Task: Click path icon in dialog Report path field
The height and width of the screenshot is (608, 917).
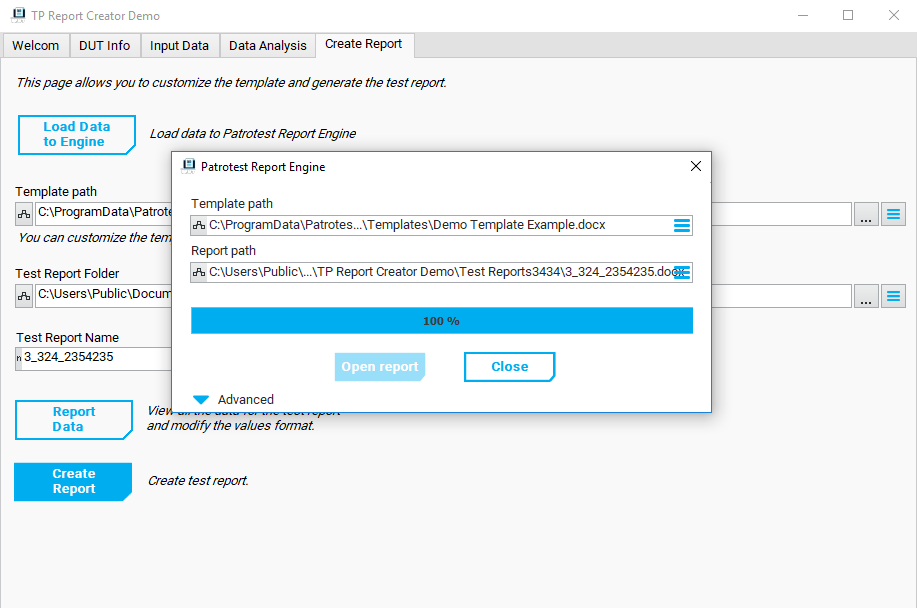Action: tap(199, 272)
